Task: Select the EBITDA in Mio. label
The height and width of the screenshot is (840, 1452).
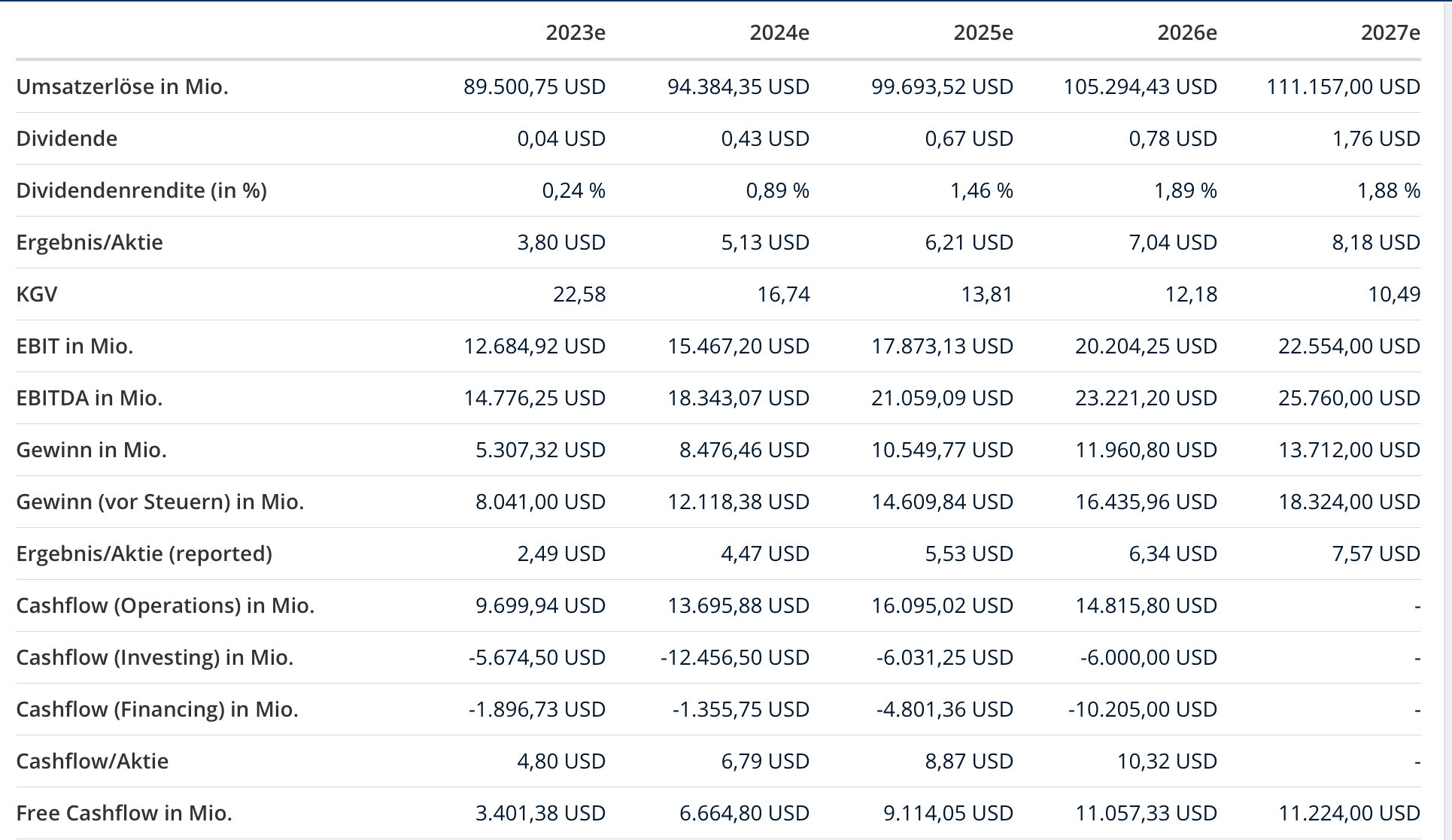Action: tap(90, 398)
